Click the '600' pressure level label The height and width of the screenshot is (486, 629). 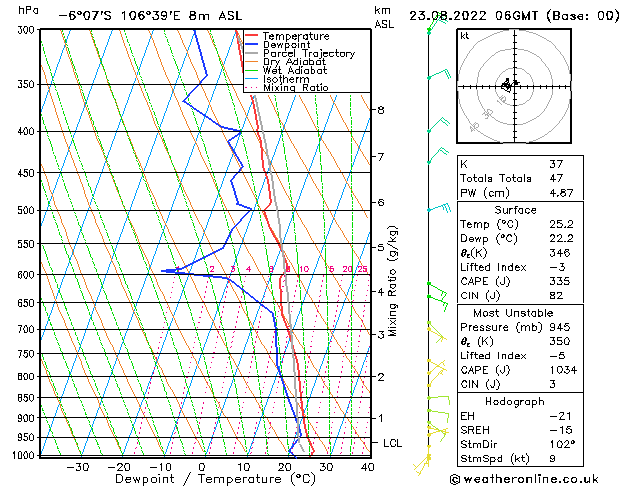[28, 275]
